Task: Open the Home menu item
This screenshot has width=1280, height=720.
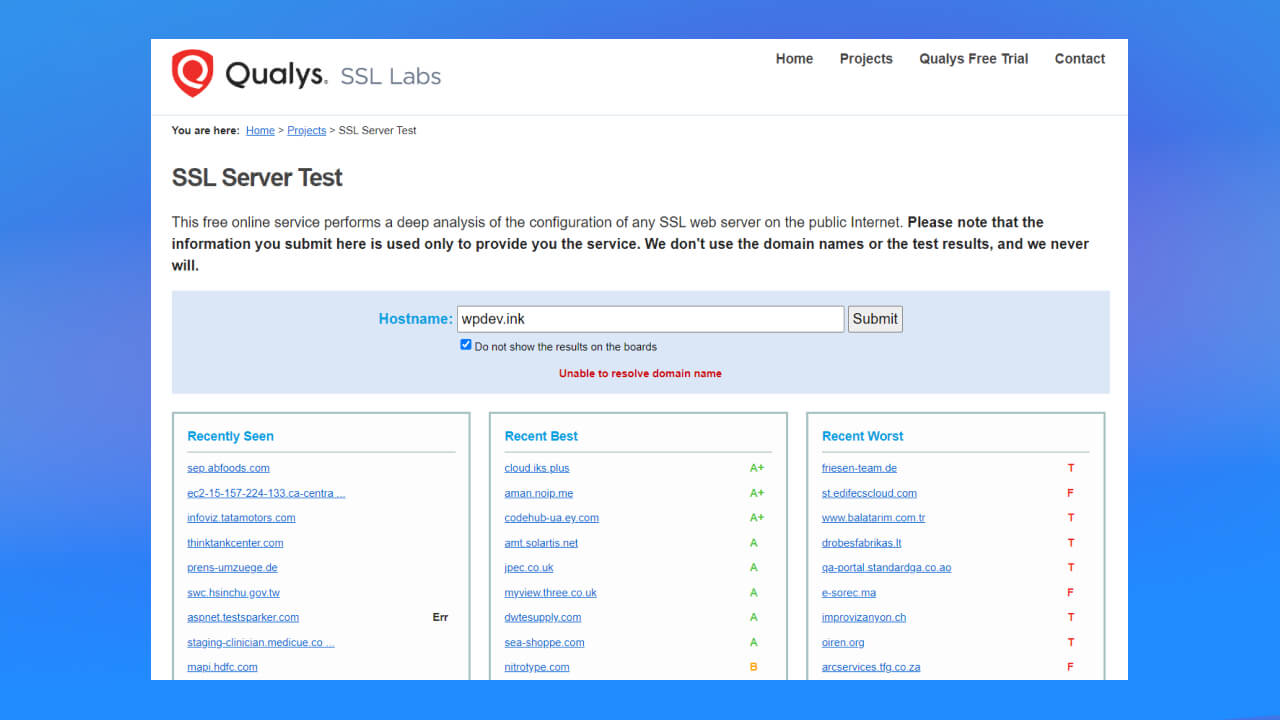Action: 794,59
